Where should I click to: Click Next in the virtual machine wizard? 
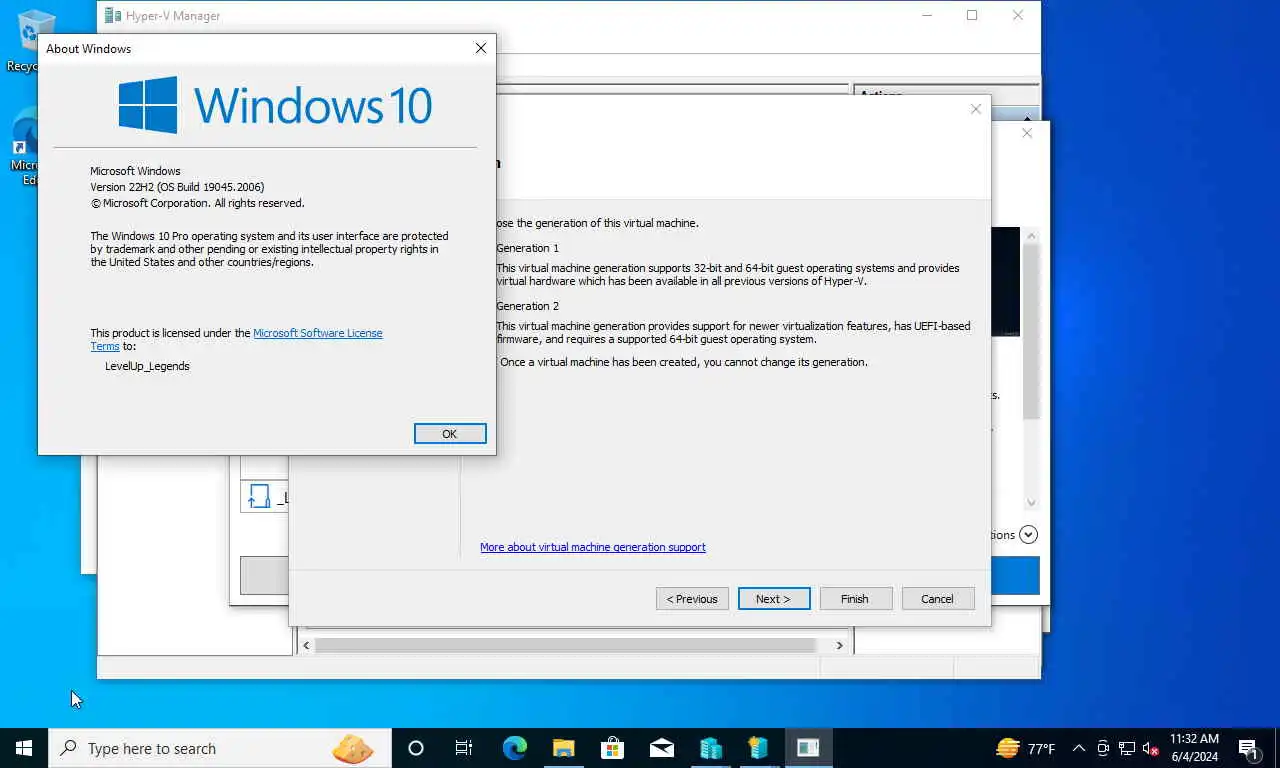(x=773, y=598)
